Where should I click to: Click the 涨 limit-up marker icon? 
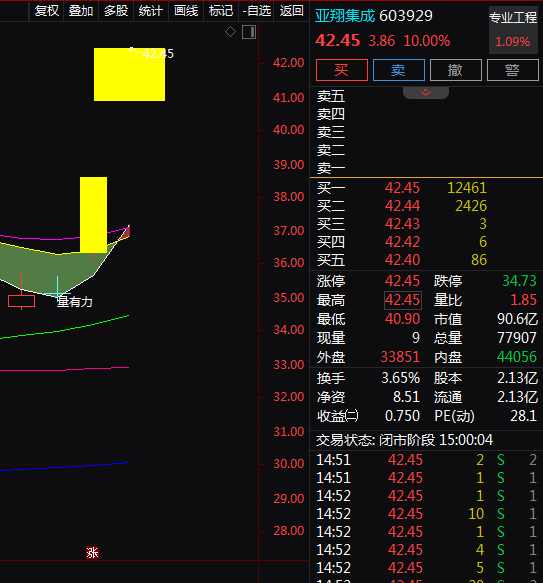[x=92, y=553]
